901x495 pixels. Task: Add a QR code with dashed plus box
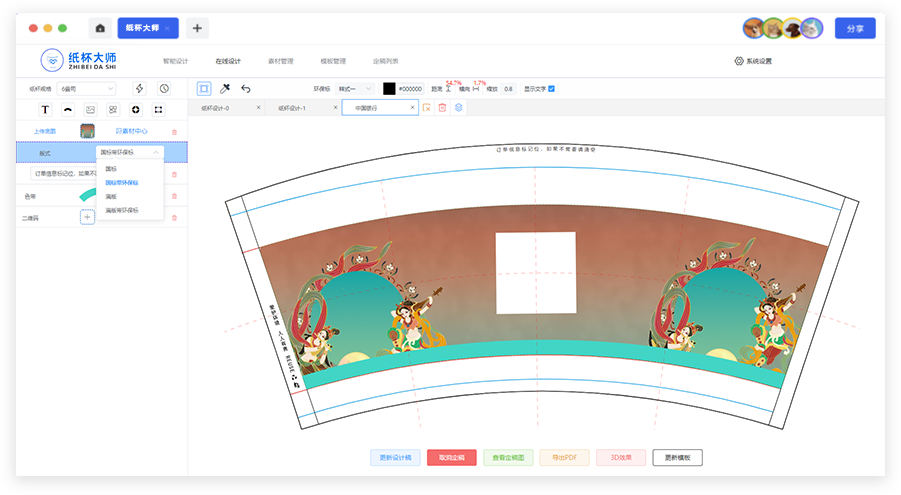(x=87, y=217)
